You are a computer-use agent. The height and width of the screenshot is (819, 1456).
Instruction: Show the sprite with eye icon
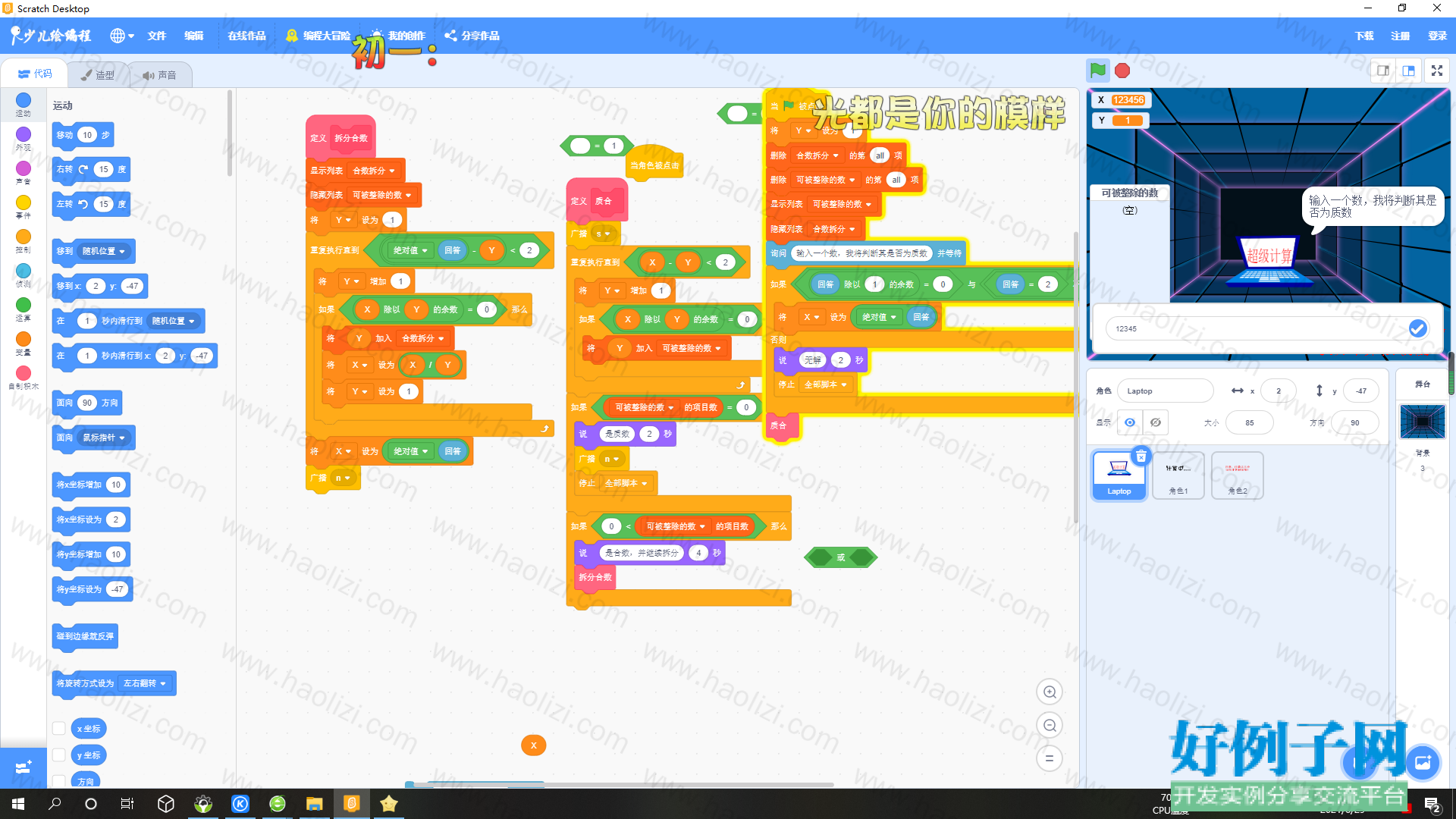pyautogui.click(x=1130, y=422)
